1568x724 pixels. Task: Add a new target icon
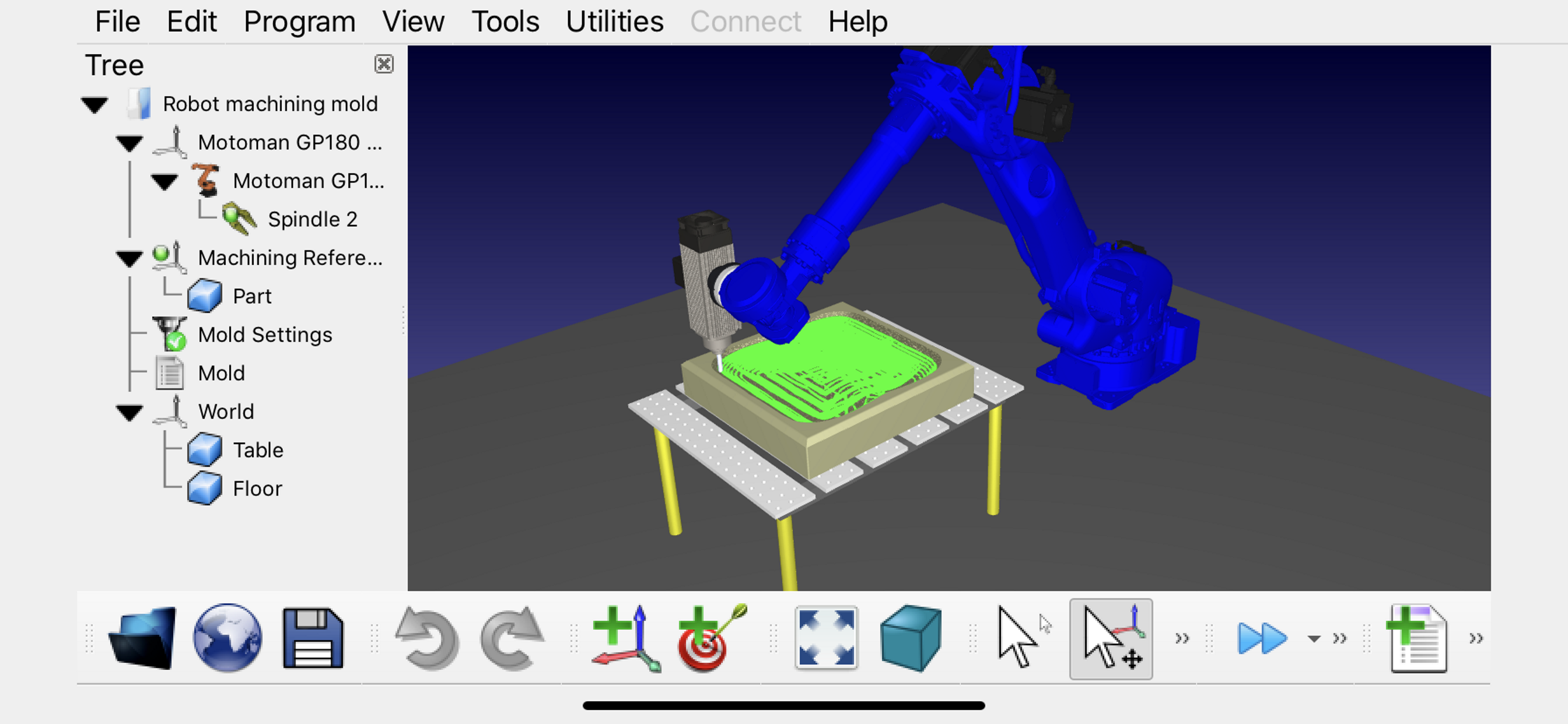point(713,638)
